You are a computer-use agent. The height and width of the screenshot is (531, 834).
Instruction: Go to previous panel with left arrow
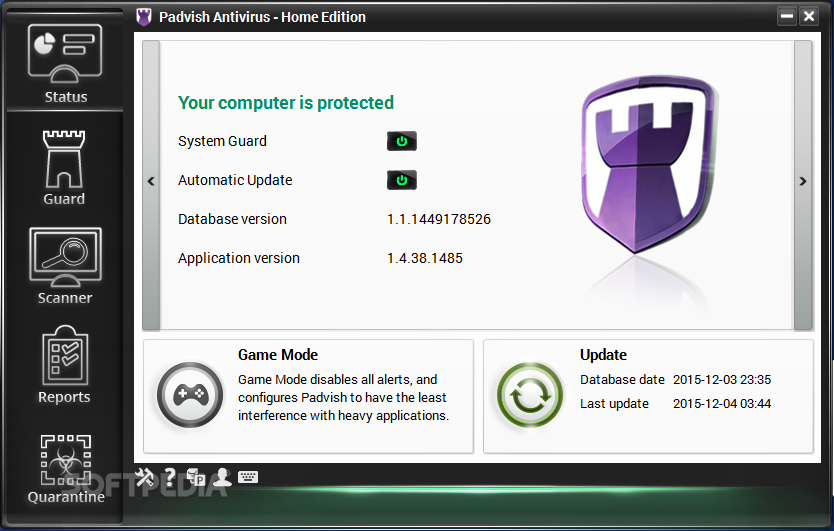pos(151,185)
